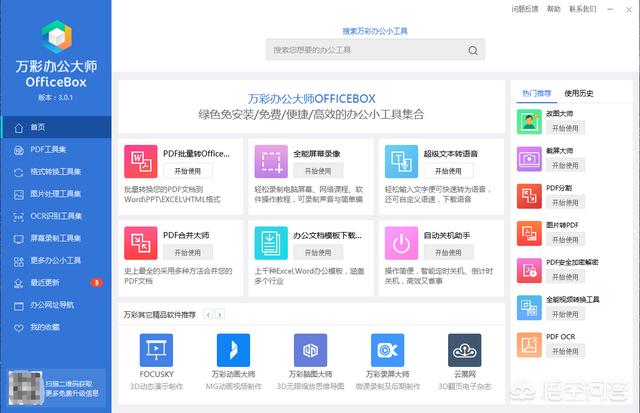The width and height of the screenshot is (640, 413).
Task: Open 最近更新 sidebar icon
Action: pos(18,283)
